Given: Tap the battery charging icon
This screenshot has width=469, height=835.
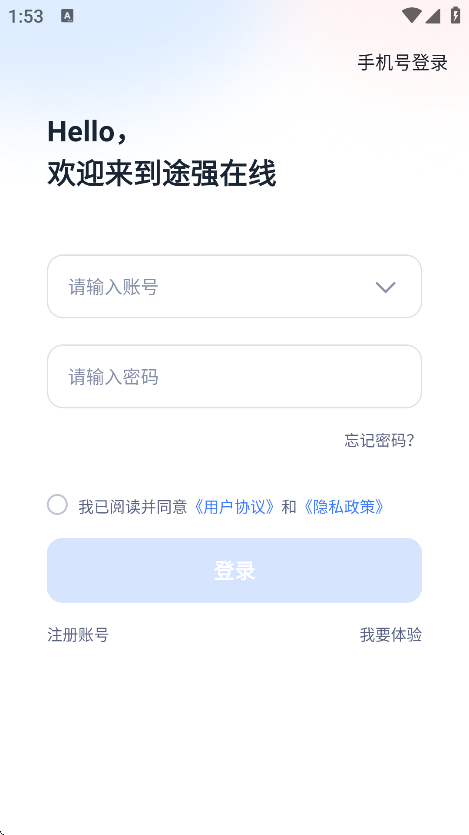Looking at the screenshot, I should pyautogui.click(x=455, y=15).
